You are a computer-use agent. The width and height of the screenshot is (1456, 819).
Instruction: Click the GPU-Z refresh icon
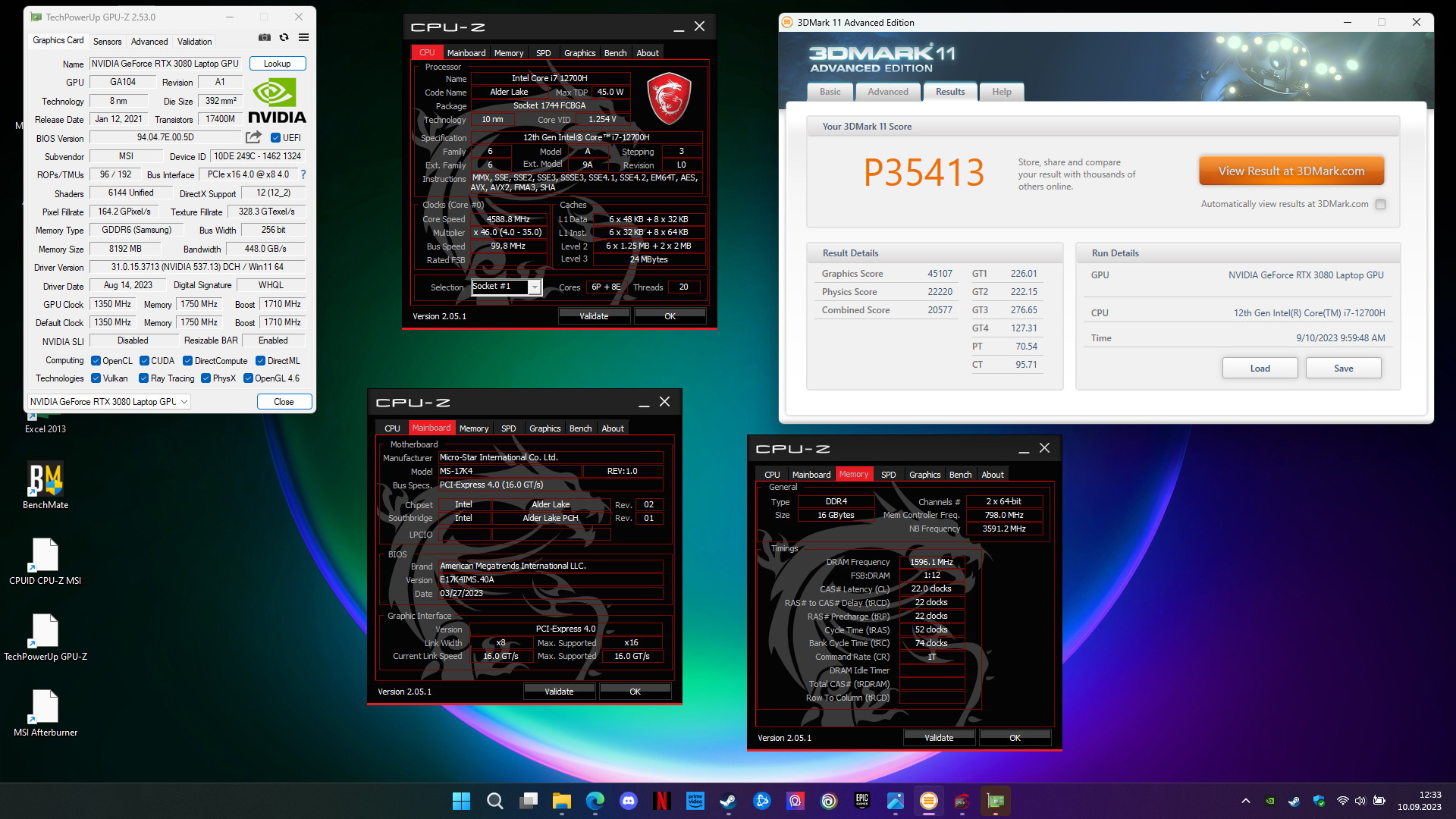pyautogui.click(x=284, y=37)
